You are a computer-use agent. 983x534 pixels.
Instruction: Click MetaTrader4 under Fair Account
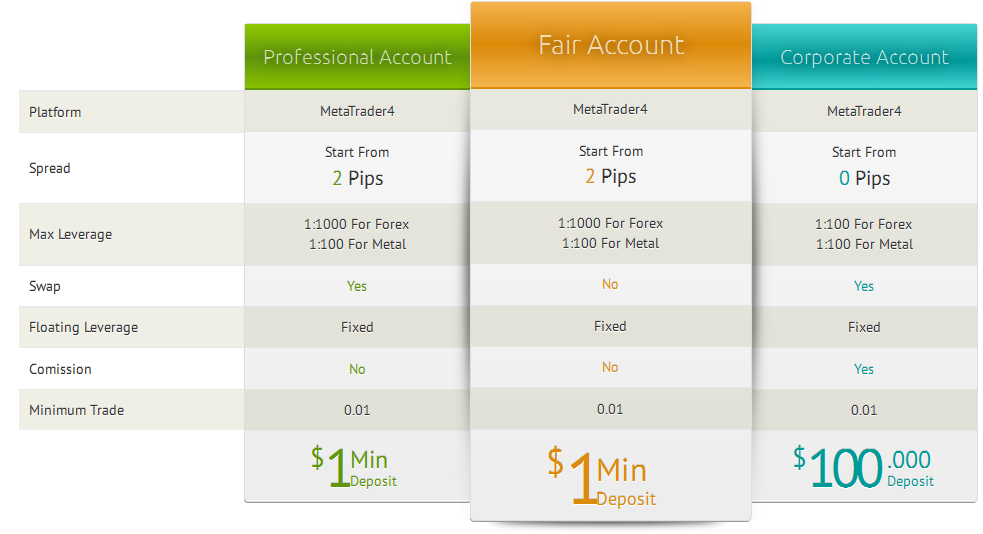tap(610, 109)
